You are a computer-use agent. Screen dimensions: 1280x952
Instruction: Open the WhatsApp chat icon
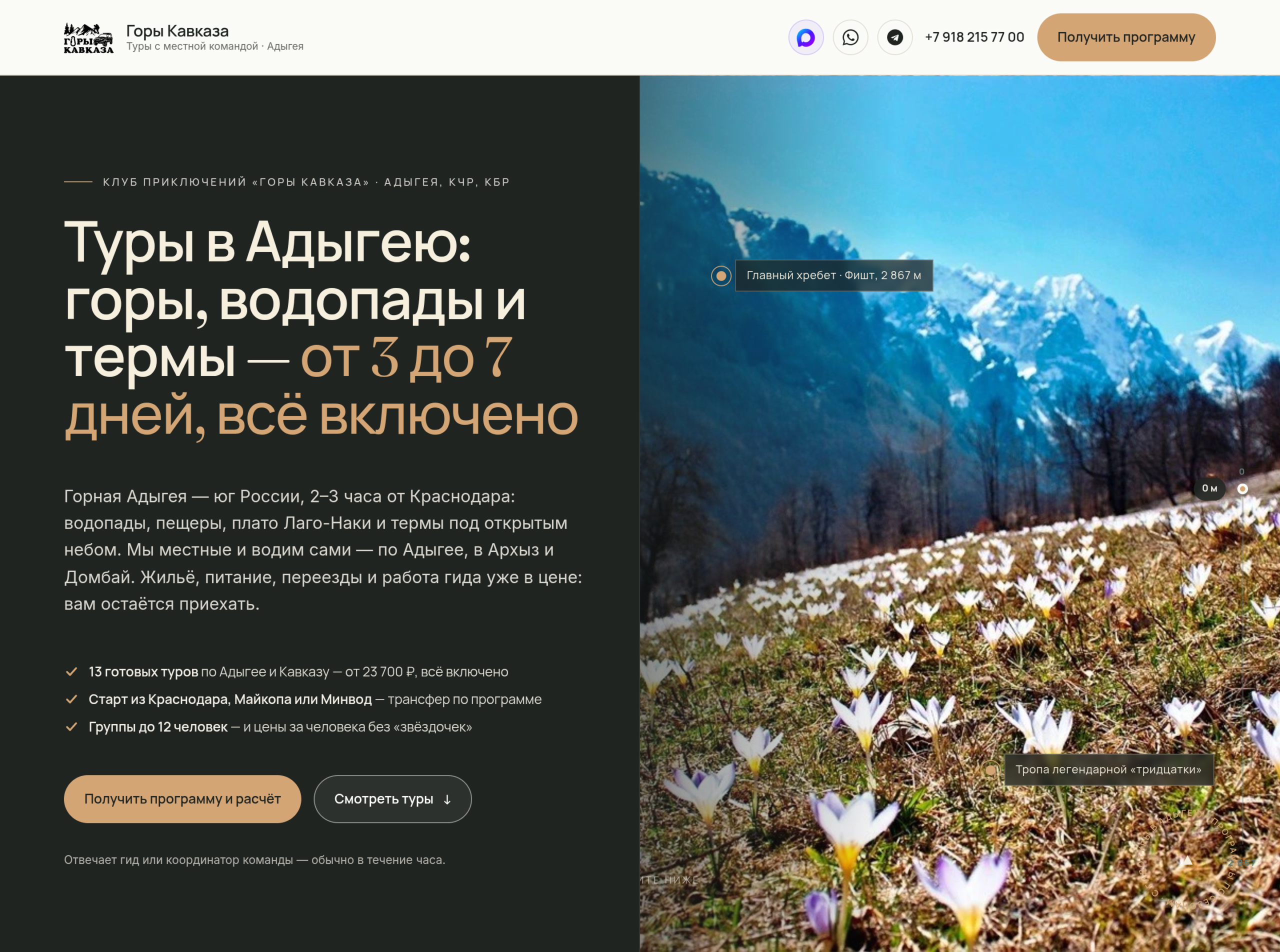click(x=850, y=37)
